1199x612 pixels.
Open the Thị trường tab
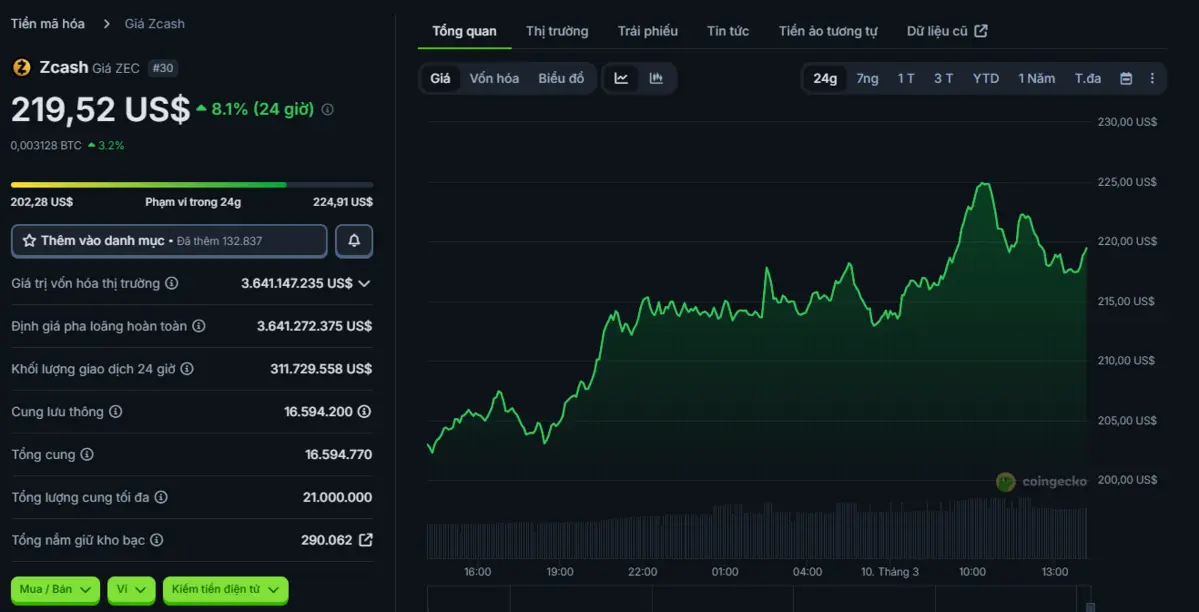tap(557, 31)
